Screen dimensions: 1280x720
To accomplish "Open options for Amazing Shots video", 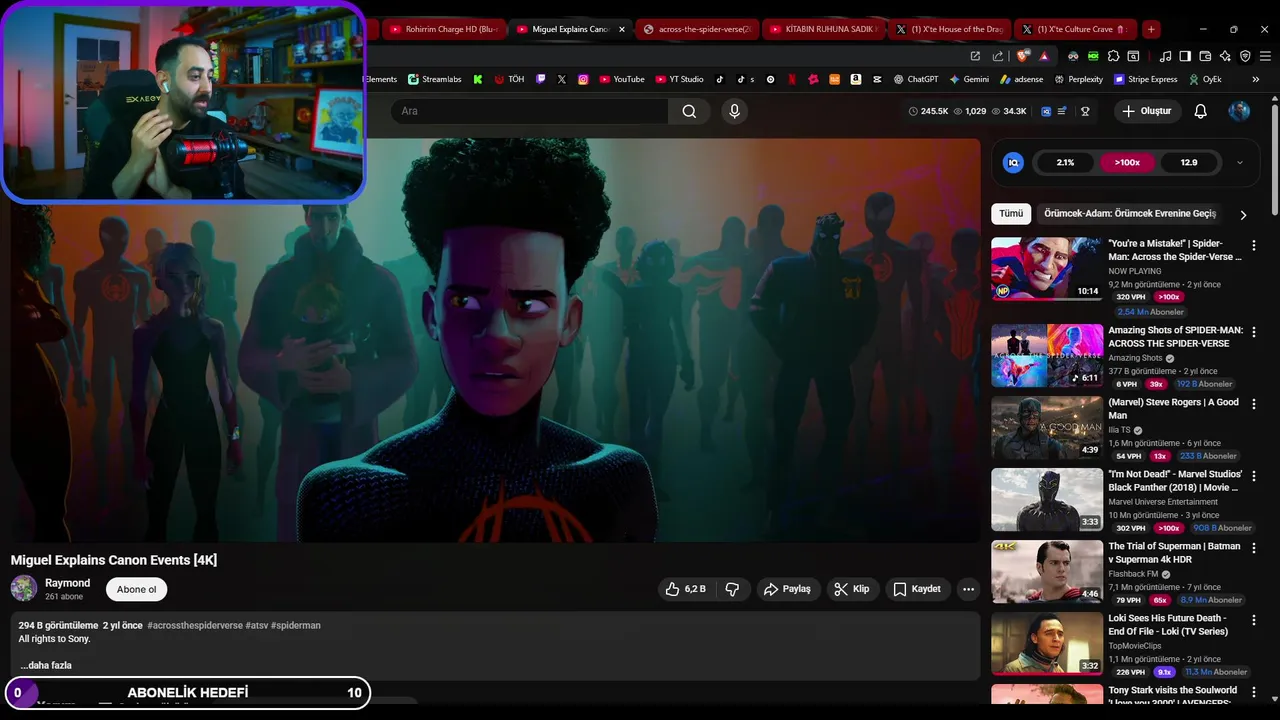I will (1254, 332).
